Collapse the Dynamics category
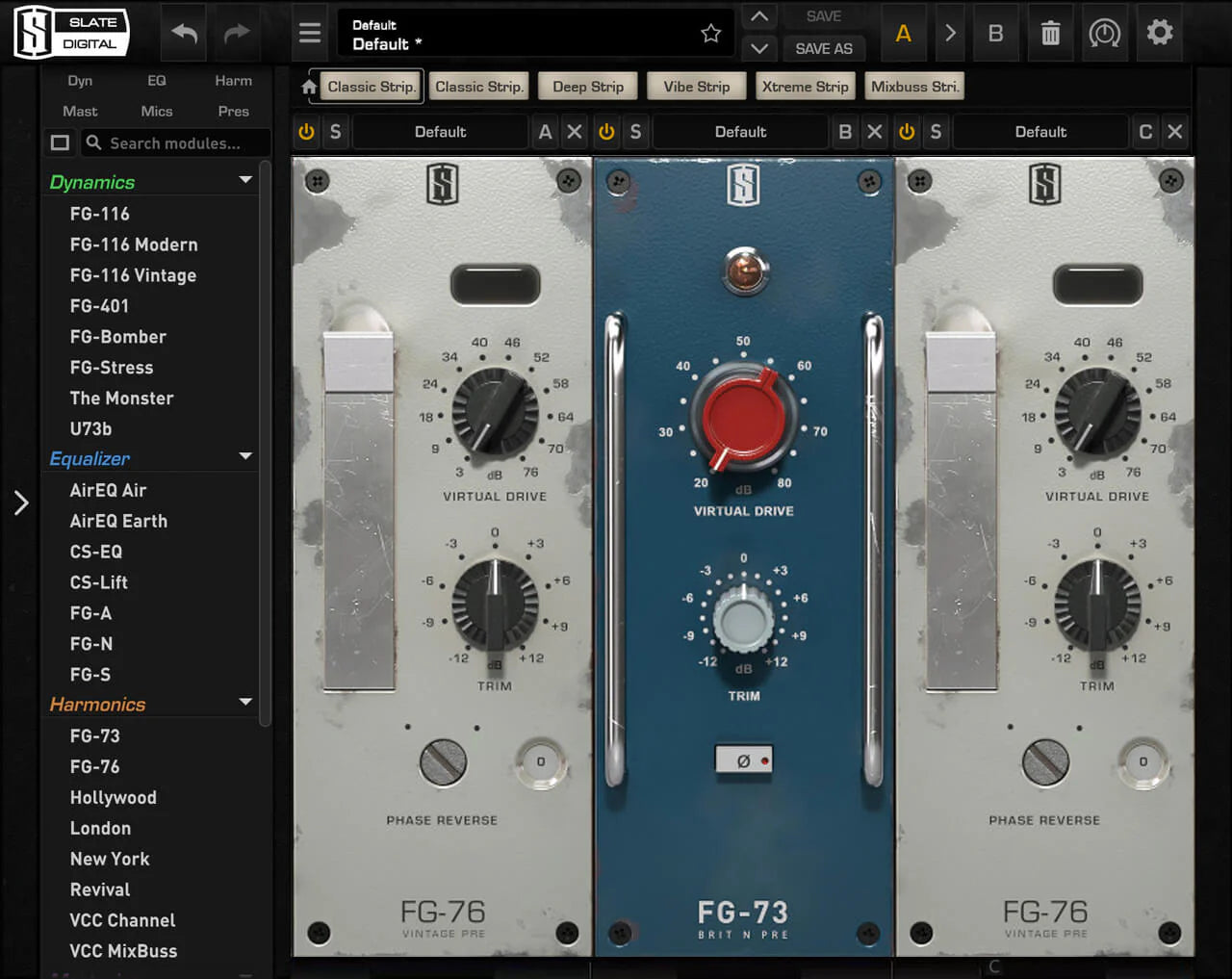Image resolution: width=1232 pixels, height=979 pixels. 245,180
